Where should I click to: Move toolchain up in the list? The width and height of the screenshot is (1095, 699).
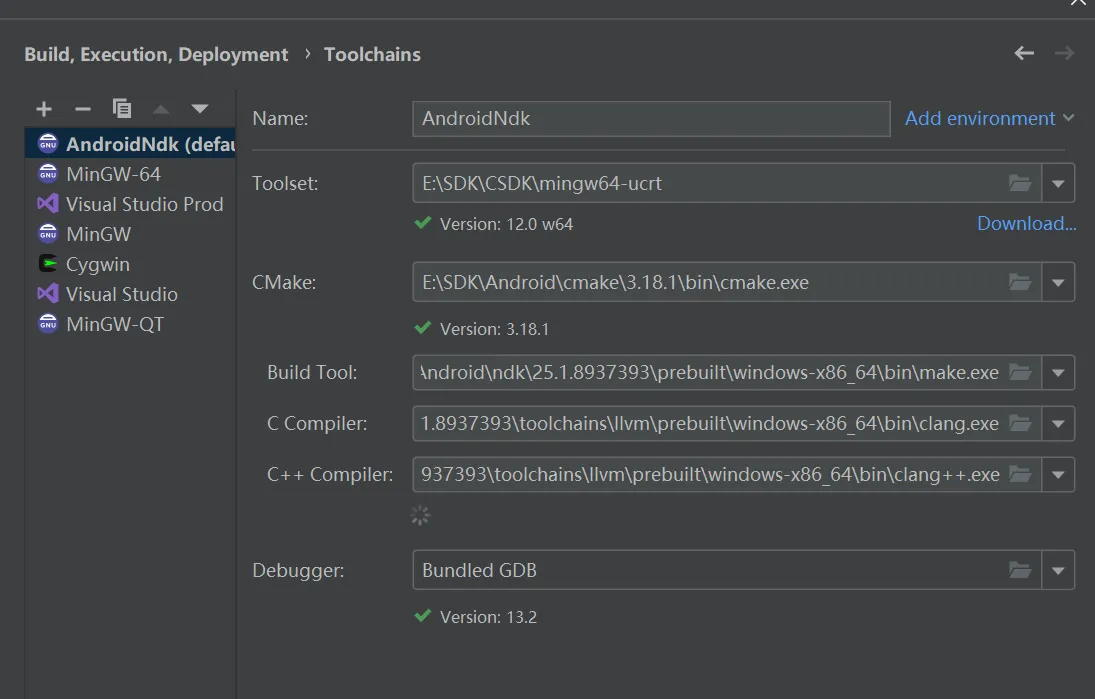[161, 109]
